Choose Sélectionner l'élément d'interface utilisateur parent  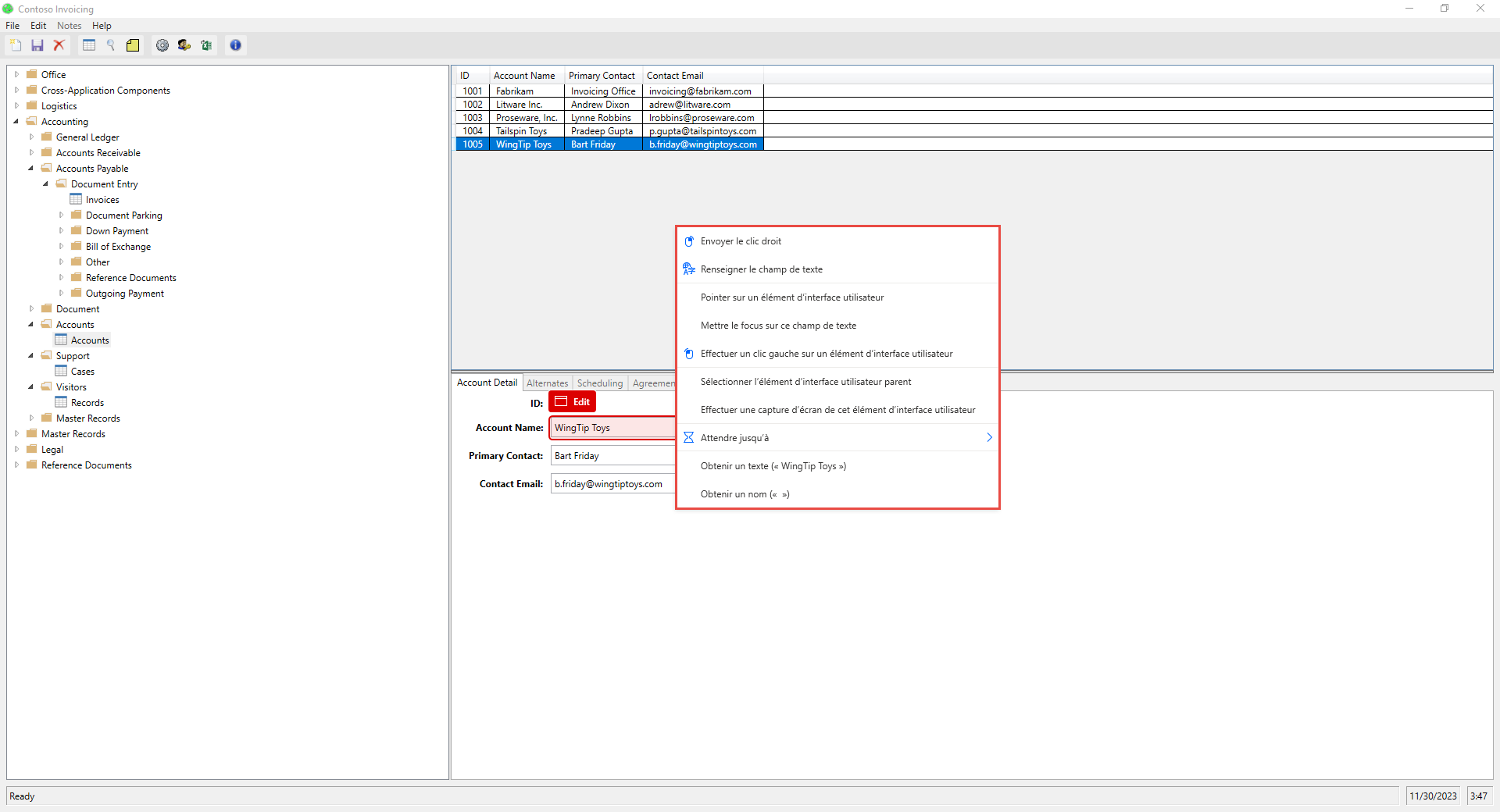tap(837, 382)
